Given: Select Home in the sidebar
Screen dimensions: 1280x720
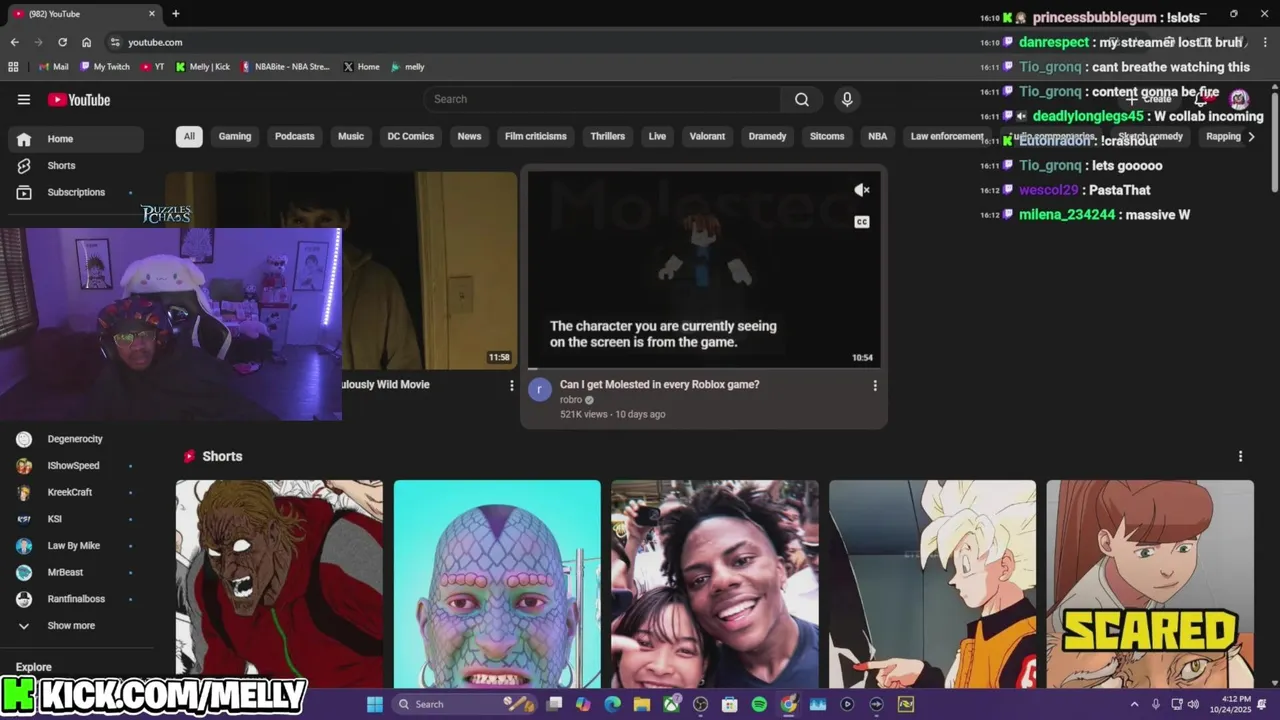Looking at the screenshot, I should click(x=76, y=139).
